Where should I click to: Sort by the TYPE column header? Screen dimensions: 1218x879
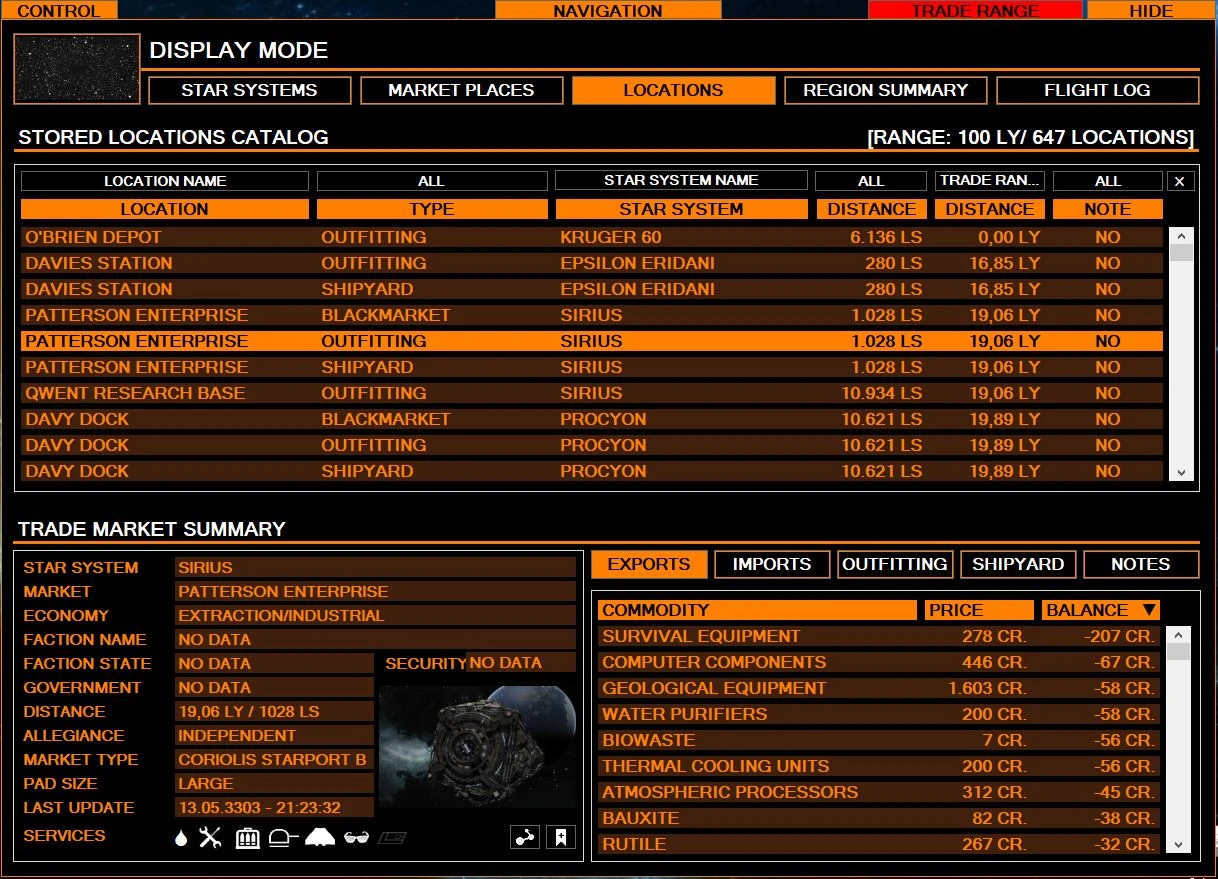coord(432,209)
